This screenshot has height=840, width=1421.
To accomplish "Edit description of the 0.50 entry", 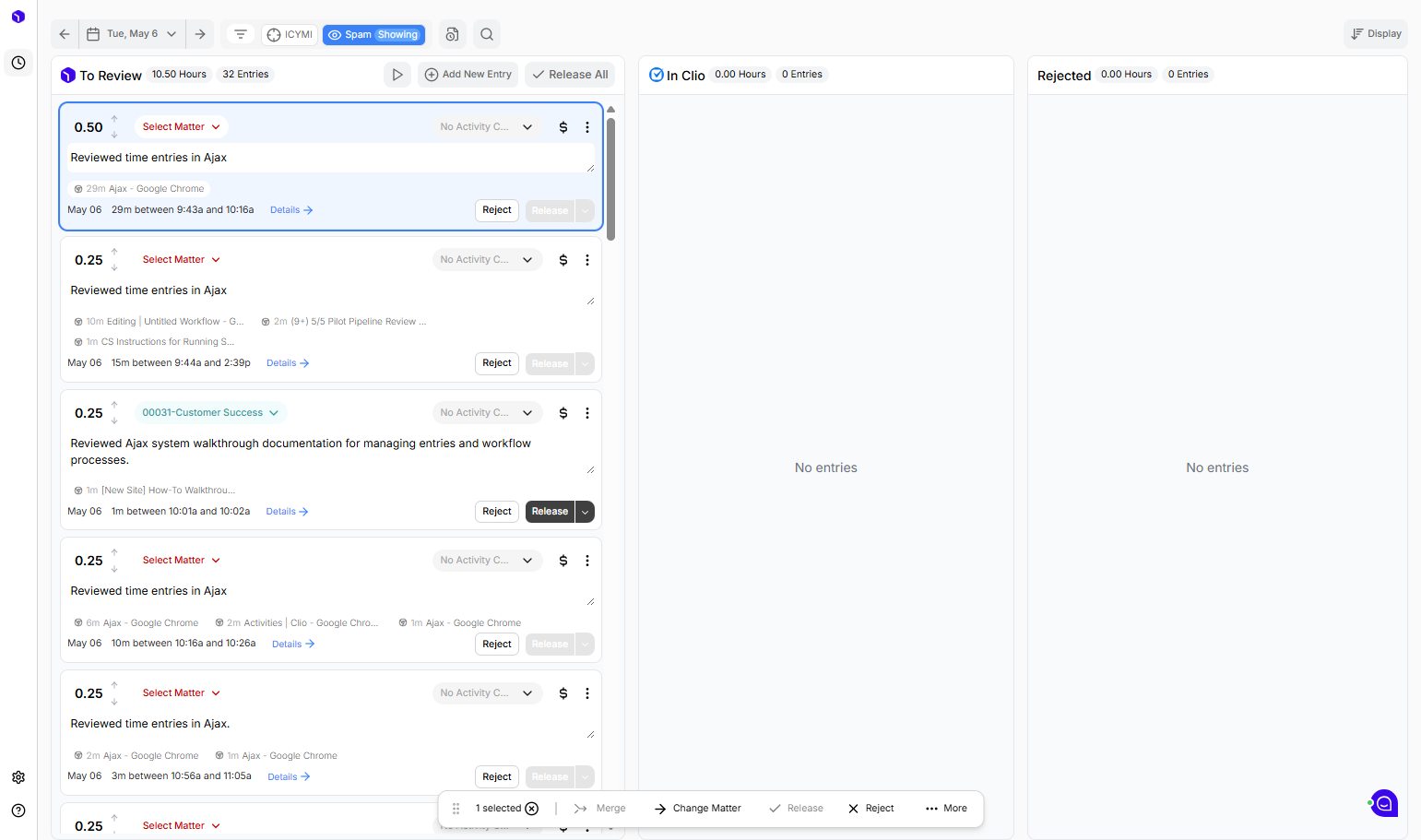I will tap(331, 158).
